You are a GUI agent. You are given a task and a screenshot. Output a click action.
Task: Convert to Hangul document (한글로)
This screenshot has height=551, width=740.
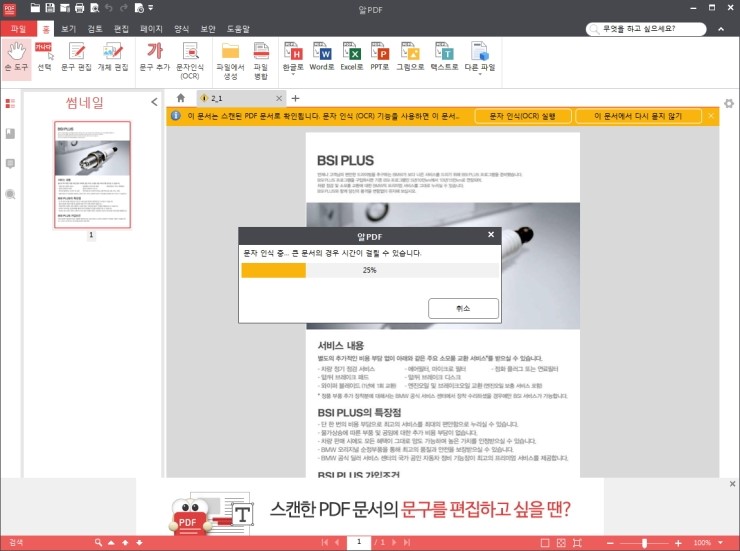[x=293, y=58]
